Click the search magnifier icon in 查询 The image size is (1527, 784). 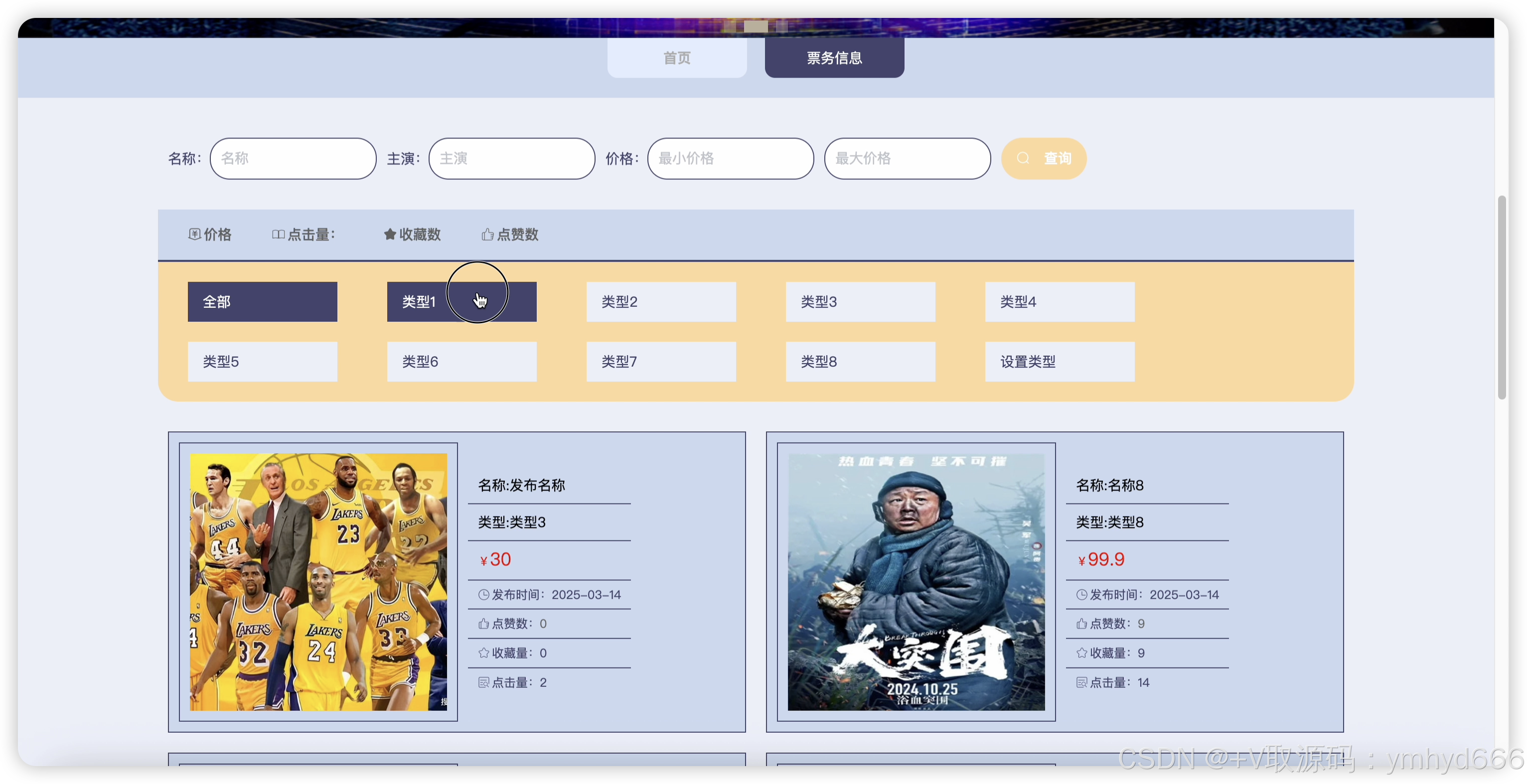pos(1023,158)
